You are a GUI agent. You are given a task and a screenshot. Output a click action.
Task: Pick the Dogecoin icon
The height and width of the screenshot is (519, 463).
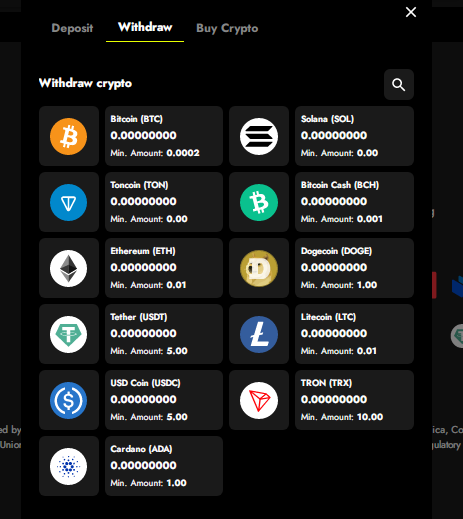259,268
